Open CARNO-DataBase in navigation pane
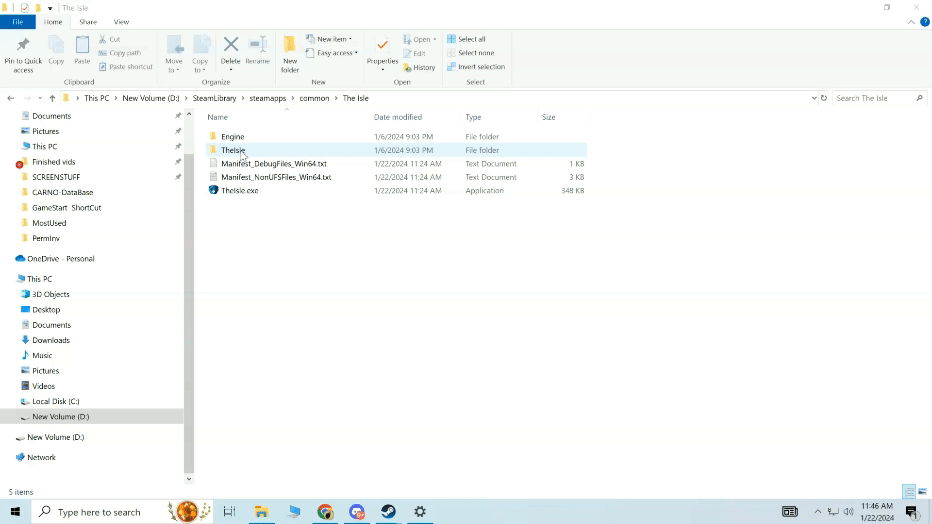This screenshot has width=932, height=524. pyautogui.click(x=62, y=192)
